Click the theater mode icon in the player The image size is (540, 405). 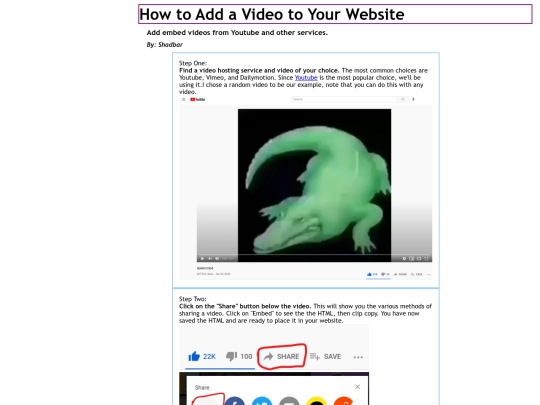pos(419,258)
